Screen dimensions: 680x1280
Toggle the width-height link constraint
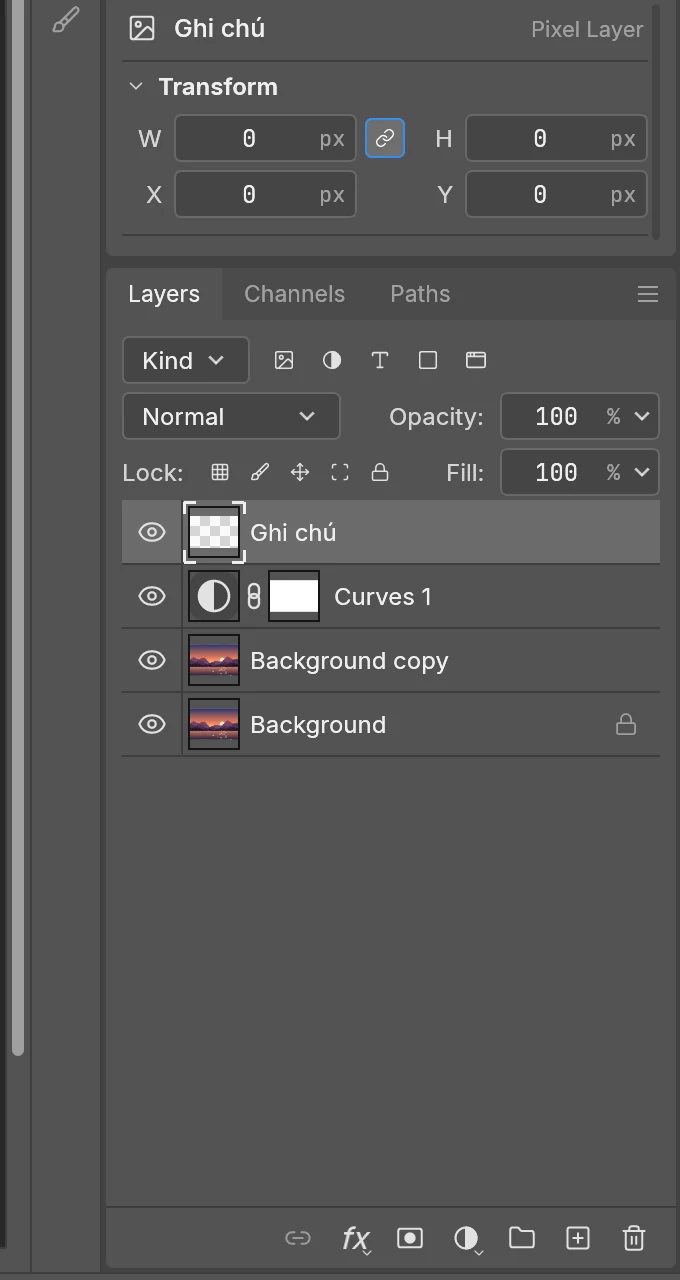pos(385,138)
